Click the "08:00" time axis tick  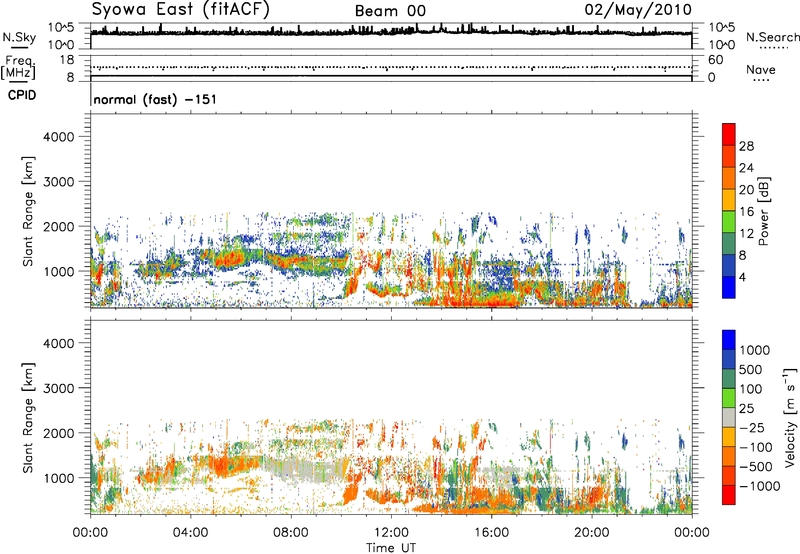291,532
